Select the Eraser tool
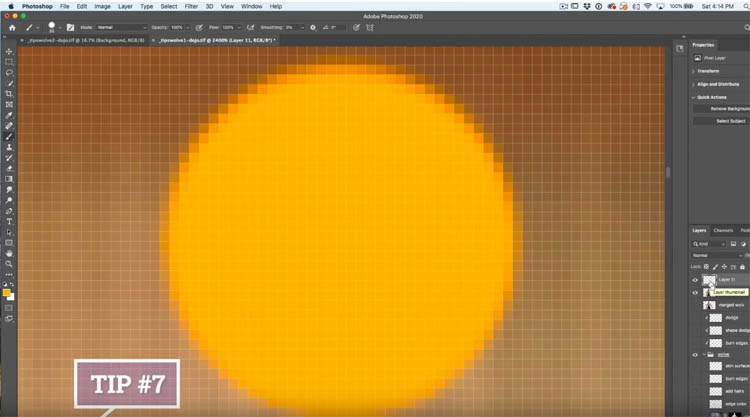Screen dimensions: 750x417 pyautogui.click(x=9, y=168)
